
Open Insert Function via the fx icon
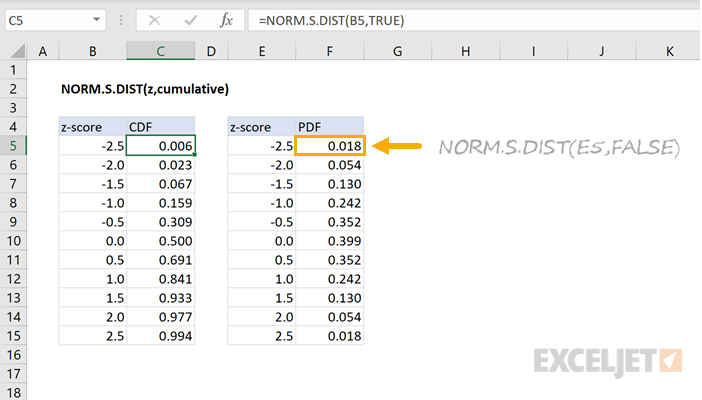pyautogui.click(x=226, y=20)
